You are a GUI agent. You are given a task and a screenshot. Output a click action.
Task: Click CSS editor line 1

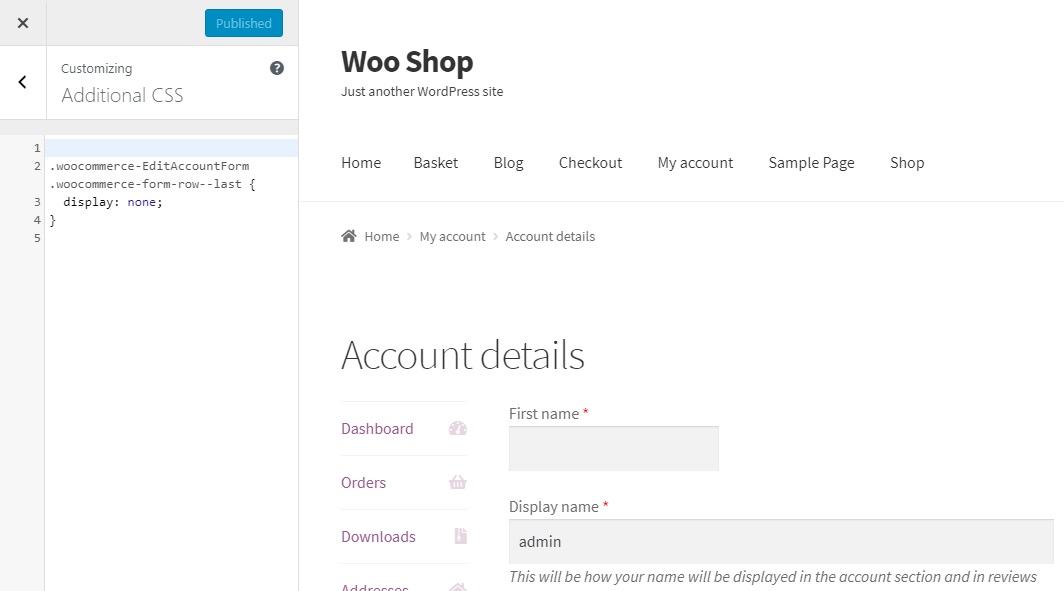pyautogui.click(x=171, y=148)
